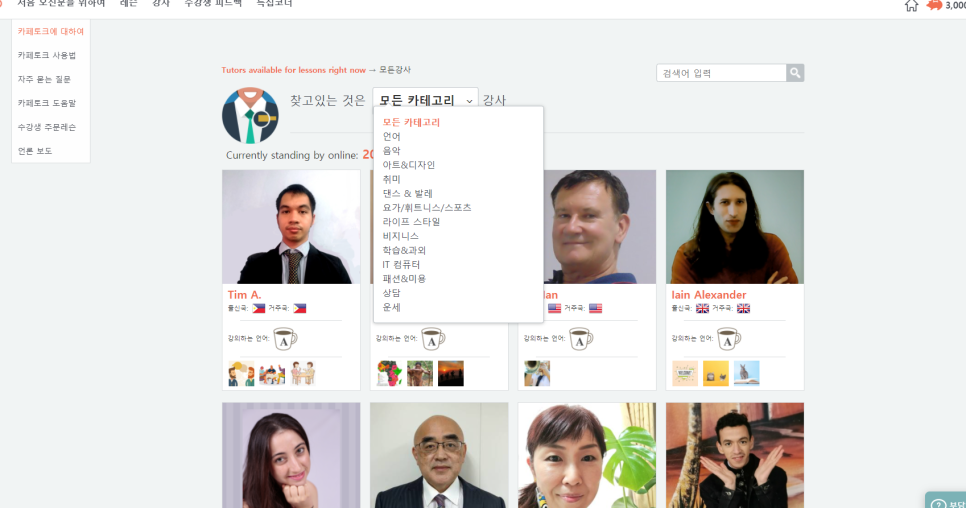
Task: Click Tim A.'s origin country Philippine flag
Action: pos(259,308)
